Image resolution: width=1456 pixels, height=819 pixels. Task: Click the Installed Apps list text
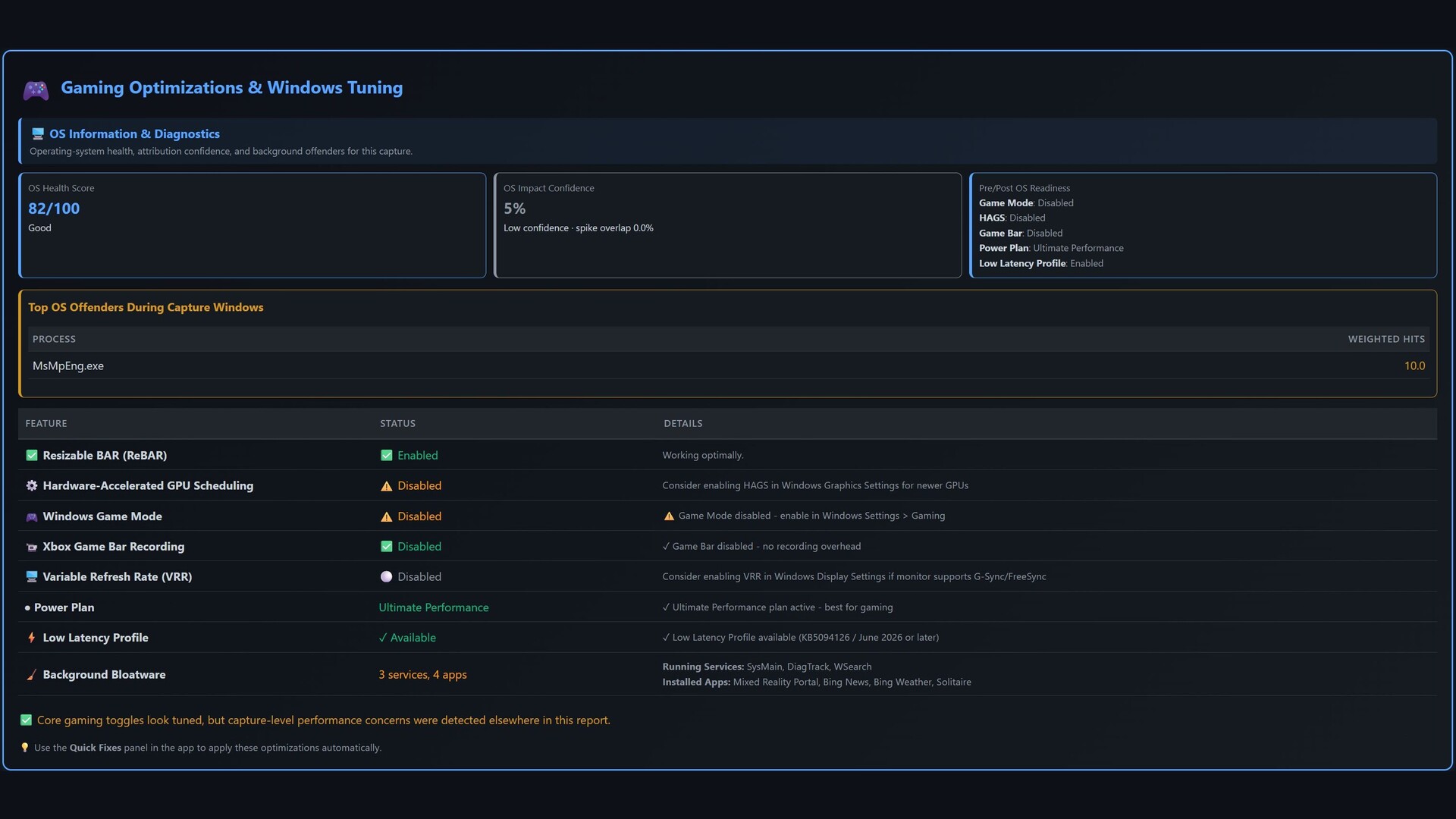pyautogui.click(x=817, y=682)
